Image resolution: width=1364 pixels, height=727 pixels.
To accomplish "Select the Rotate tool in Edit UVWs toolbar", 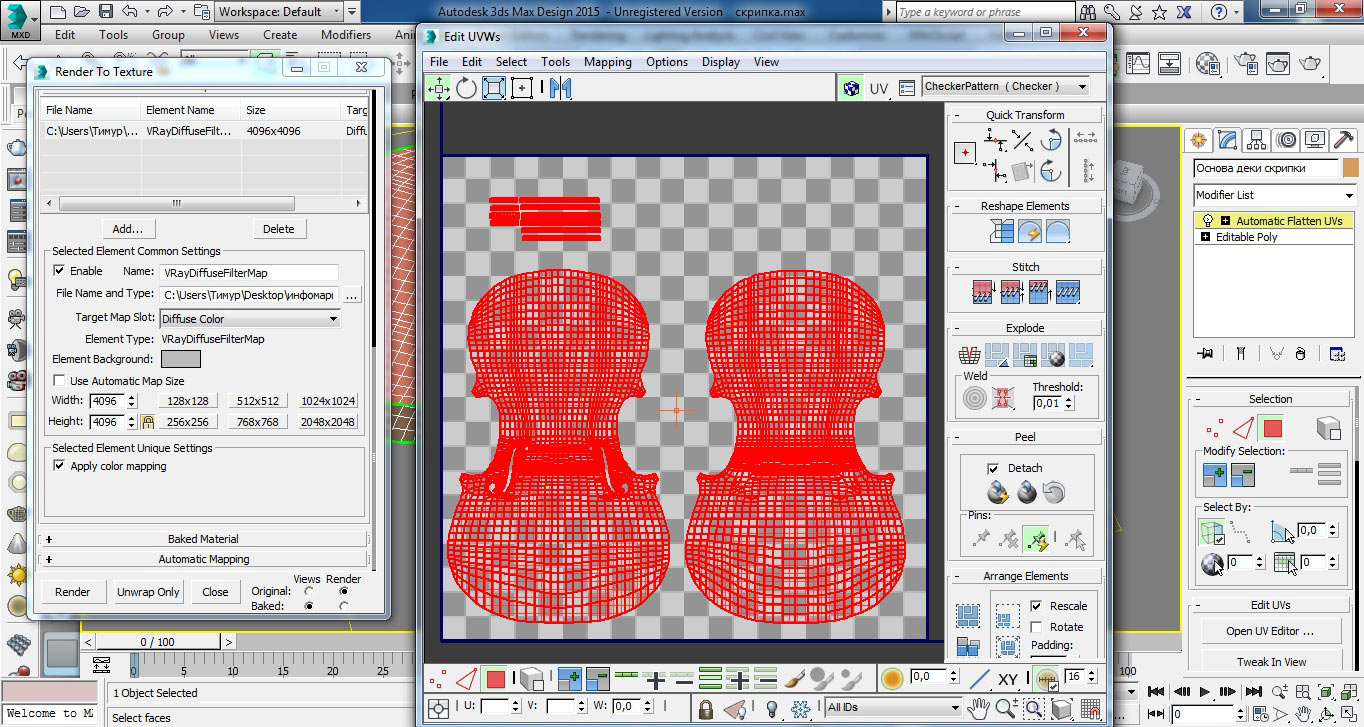I will coord(466,88).
